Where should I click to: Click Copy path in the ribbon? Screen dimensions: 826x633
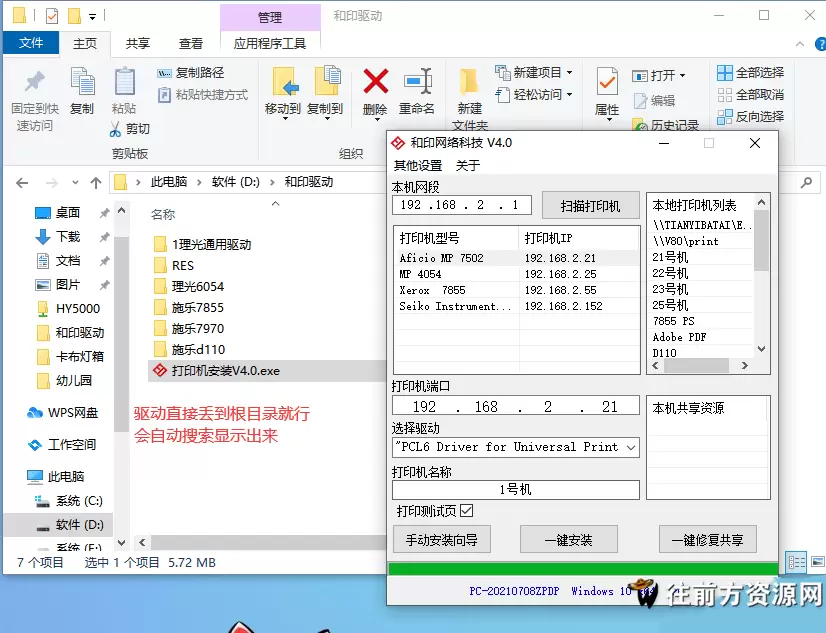tap(191, 73)
